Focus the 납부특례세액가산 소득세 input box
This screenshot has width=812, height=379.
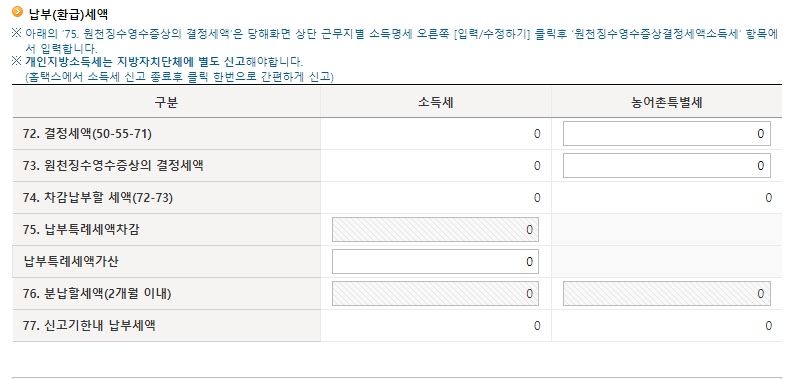tap(435, 261)
